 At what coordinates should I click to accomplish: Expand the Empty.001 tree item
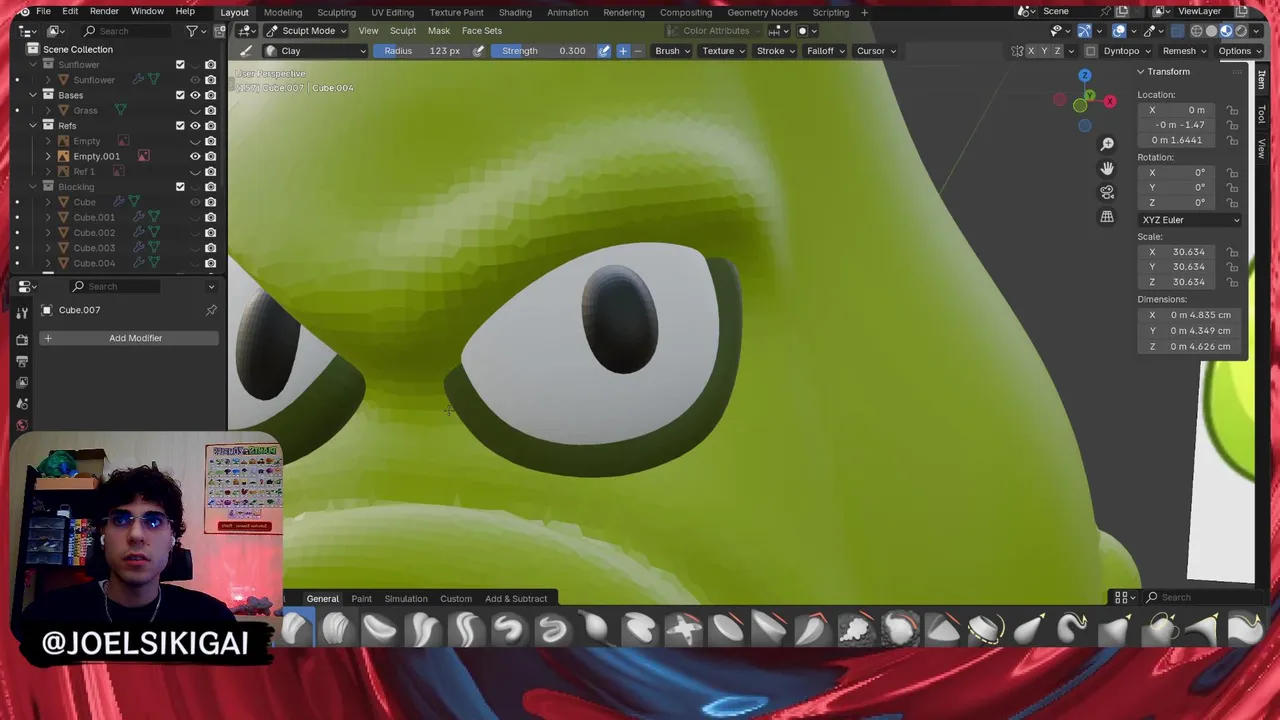[x=48, y=156]
